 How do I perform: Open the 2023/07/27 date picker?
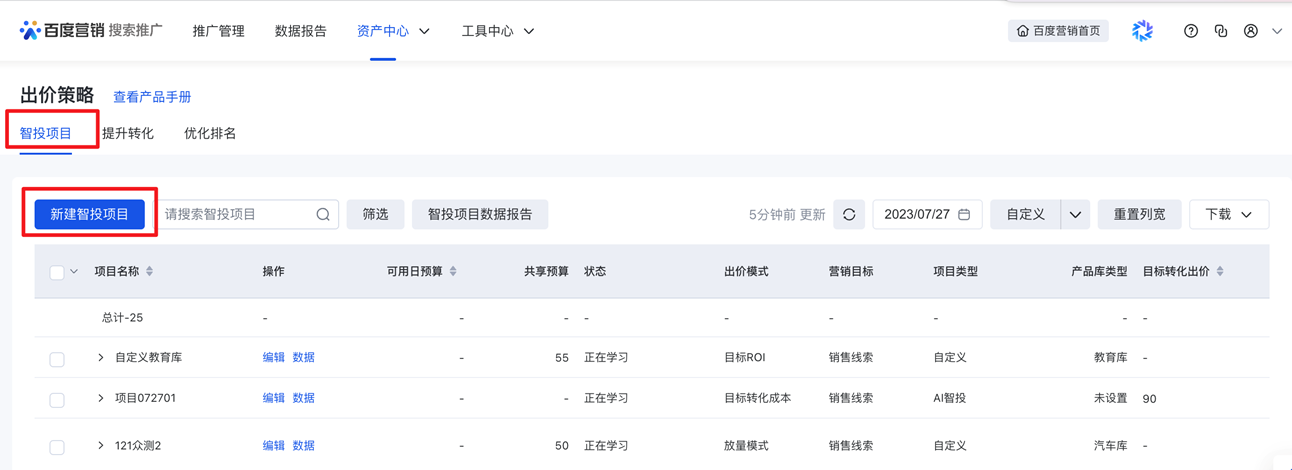coord(926,214)
